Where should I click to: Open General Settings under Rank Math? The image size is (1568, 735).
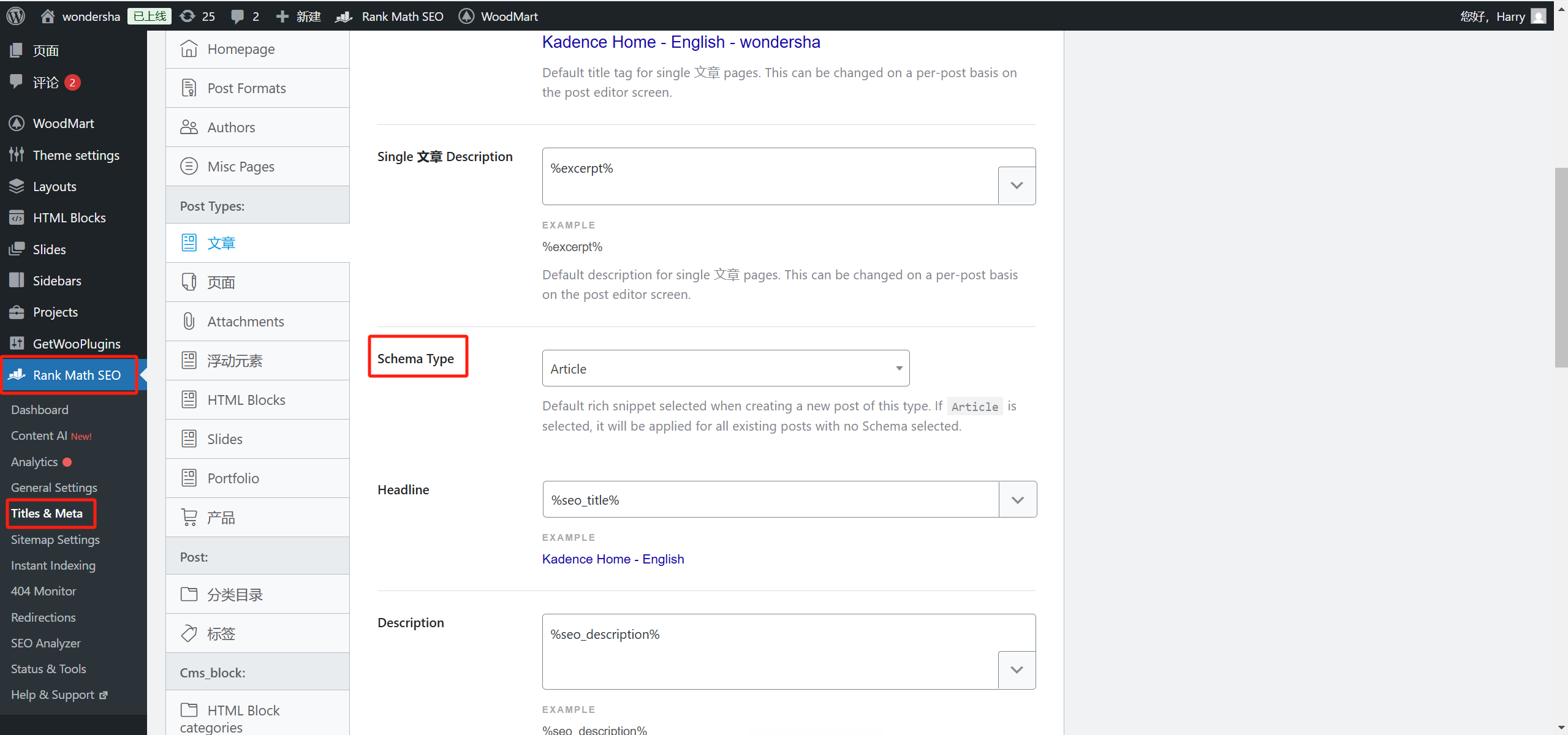click(54, 488)
